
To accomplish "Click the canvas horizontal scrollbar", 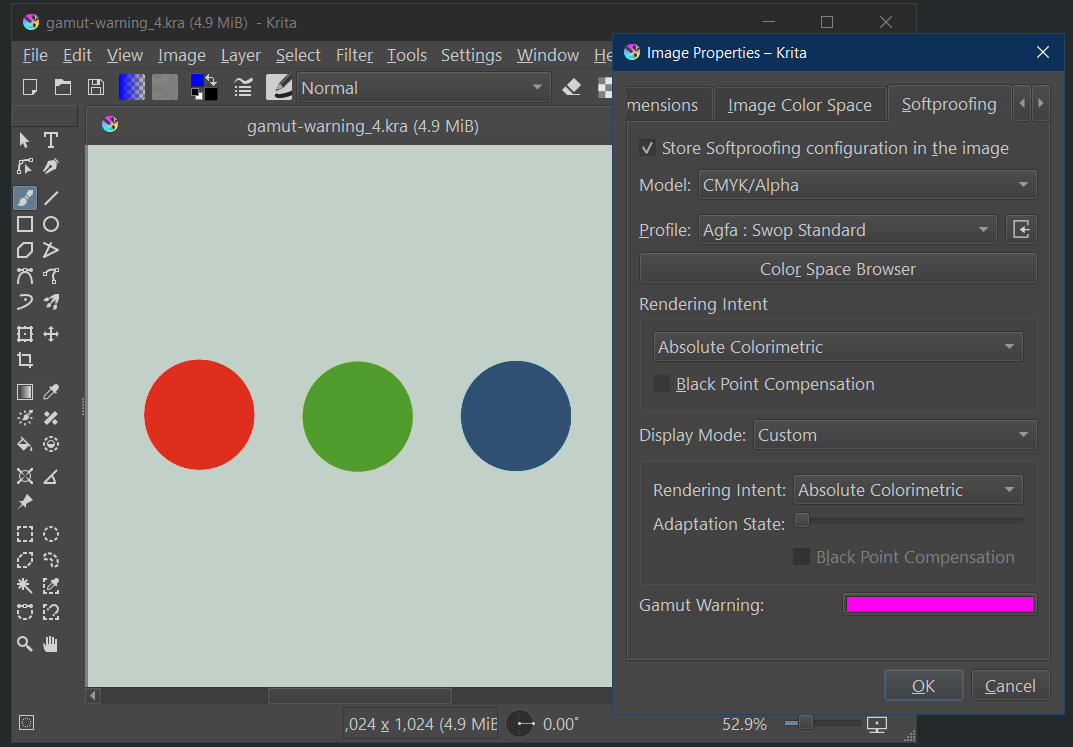I will pyautogui.click(x=359, y=696).
